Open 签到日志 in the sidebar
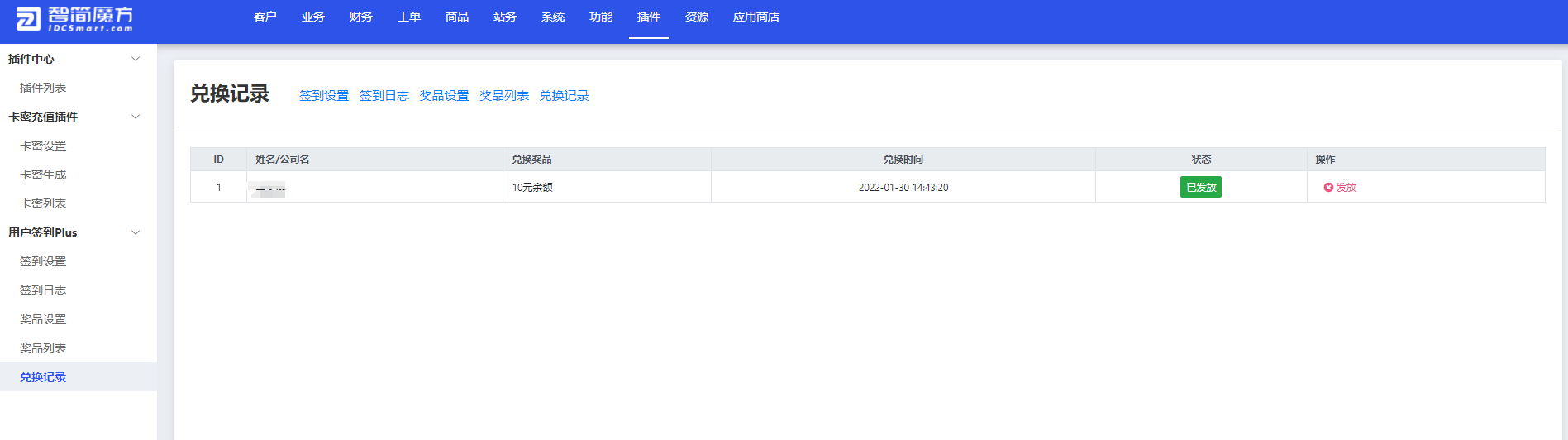The width and height of the screenshot is (1568, 440). [x=43, y=290]
